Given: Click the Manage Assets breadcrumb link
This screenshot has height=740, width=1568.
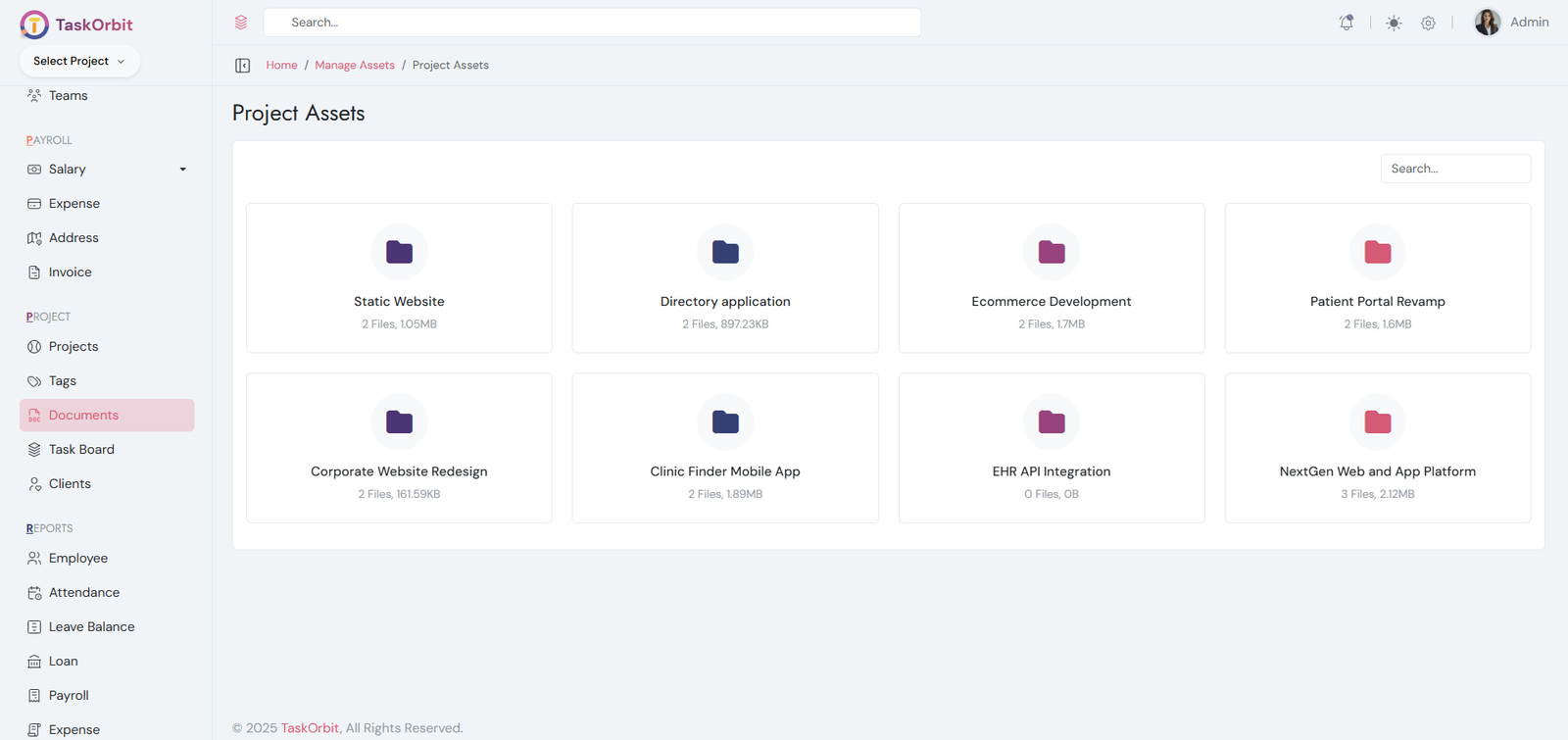Looking at the screenshot, I should point(354,66).
